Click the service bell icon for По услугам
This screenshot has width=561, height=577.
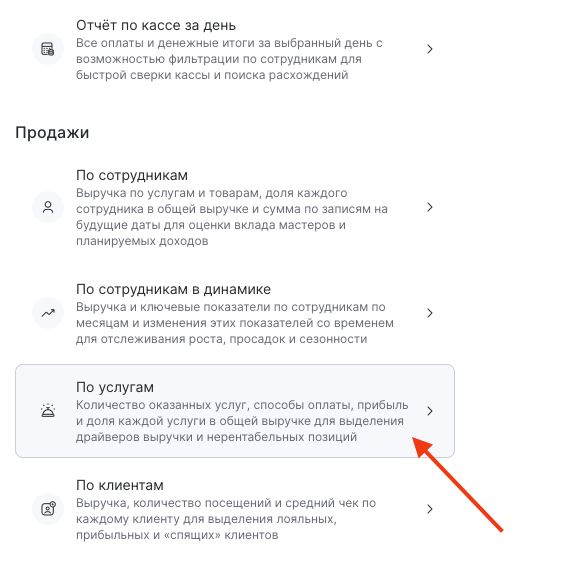click(x=48, y=411)
